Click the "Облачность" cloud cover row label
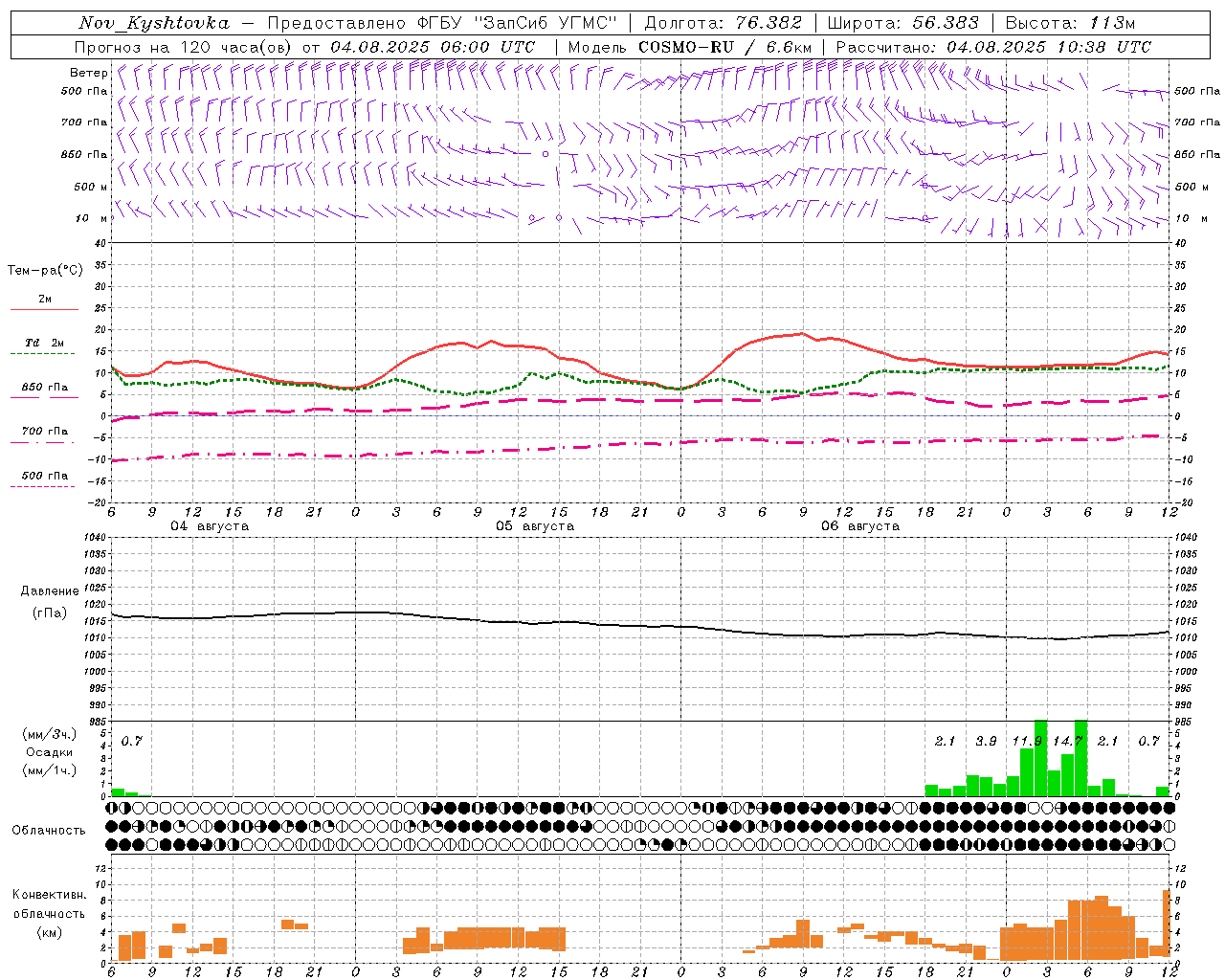This screenshot has width=1225, height=980. click(x=49, y=830)
